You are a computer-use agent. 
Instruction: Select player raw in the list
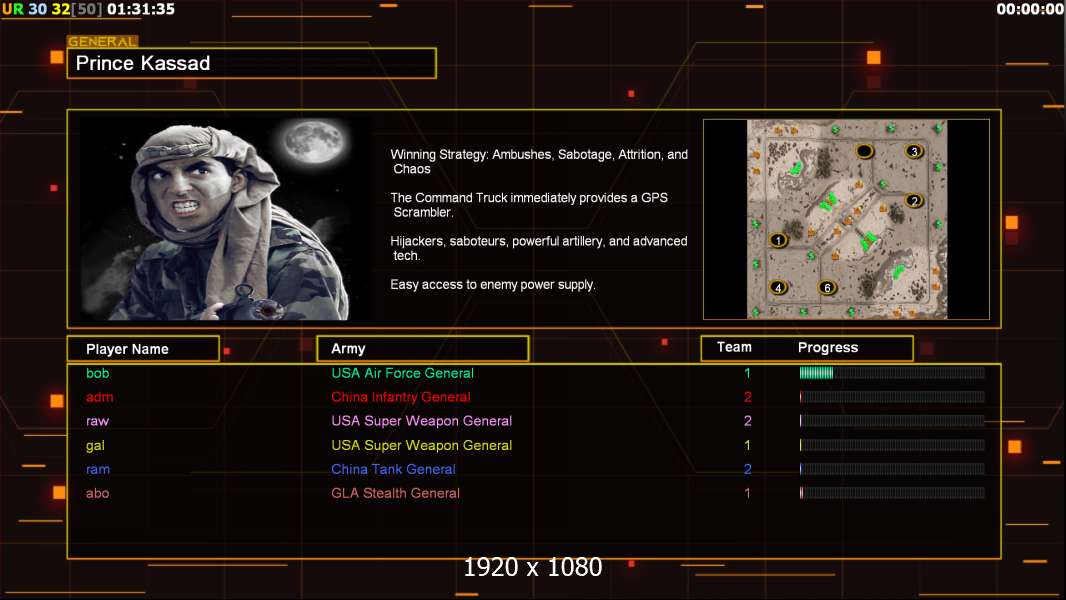(x=97, y=421)
